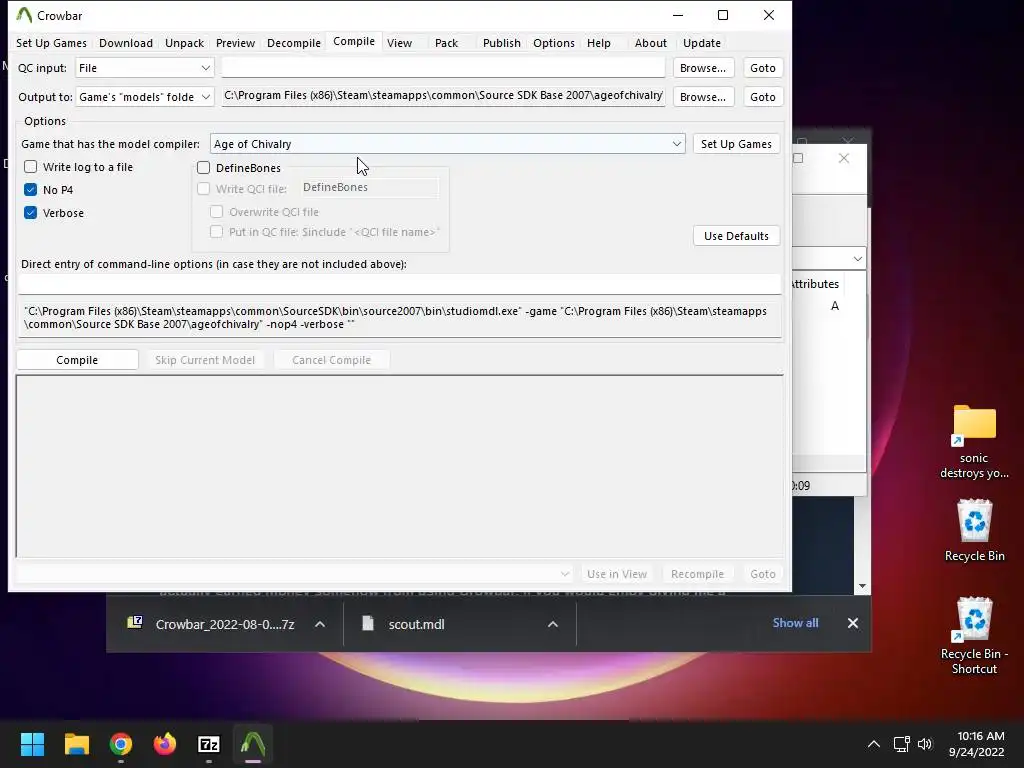This screenshot has width=1024, height=768.
Task: Open the Windows Start menu
Action: tap(32, 744)
